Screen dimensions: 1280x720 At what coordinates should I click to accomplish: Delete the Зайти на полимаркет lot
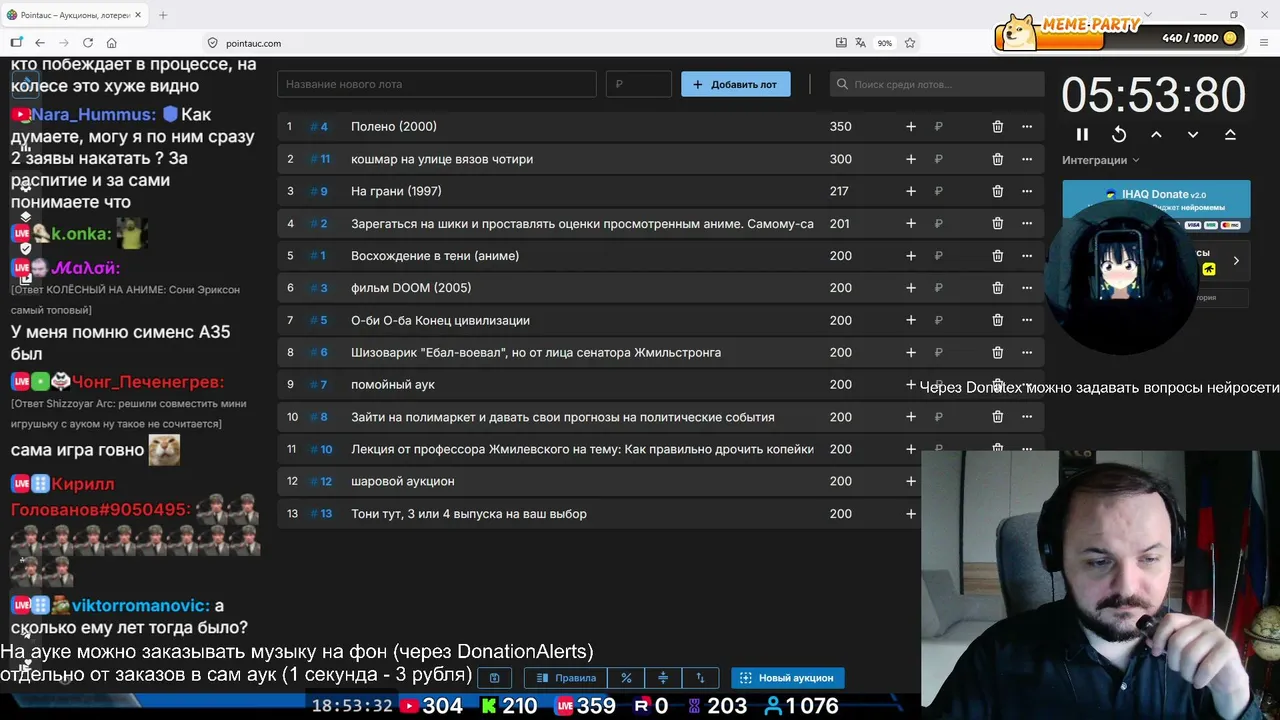pyautogui.click(x=997, y=417)
